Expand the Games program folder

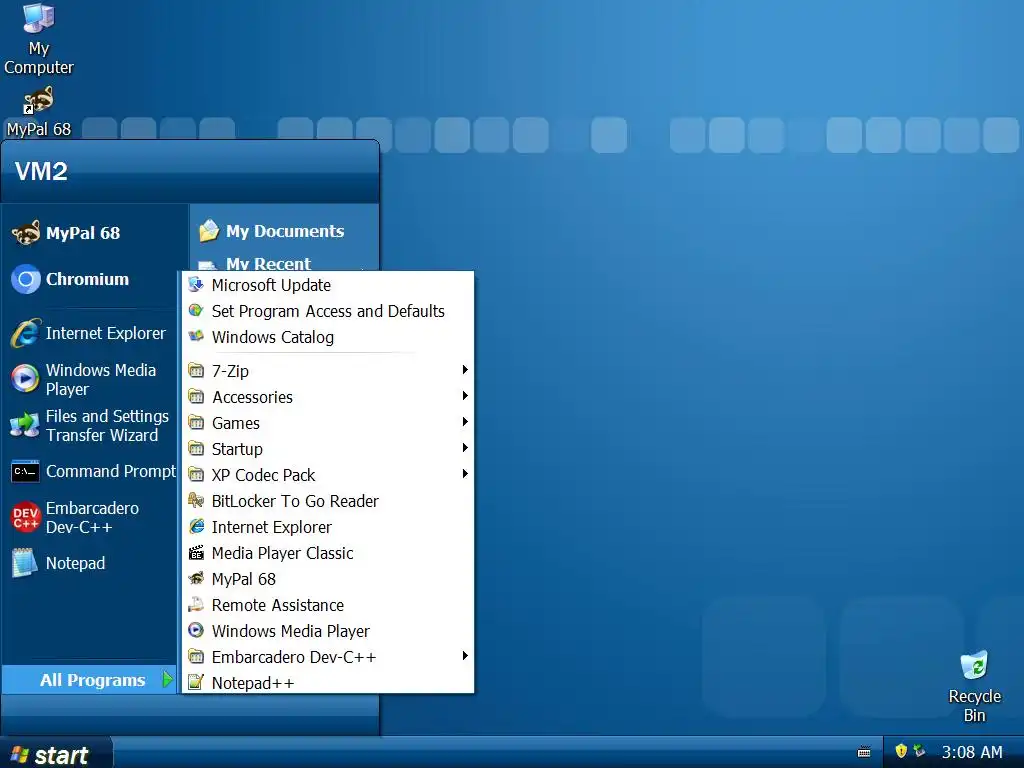click(328, 423)
